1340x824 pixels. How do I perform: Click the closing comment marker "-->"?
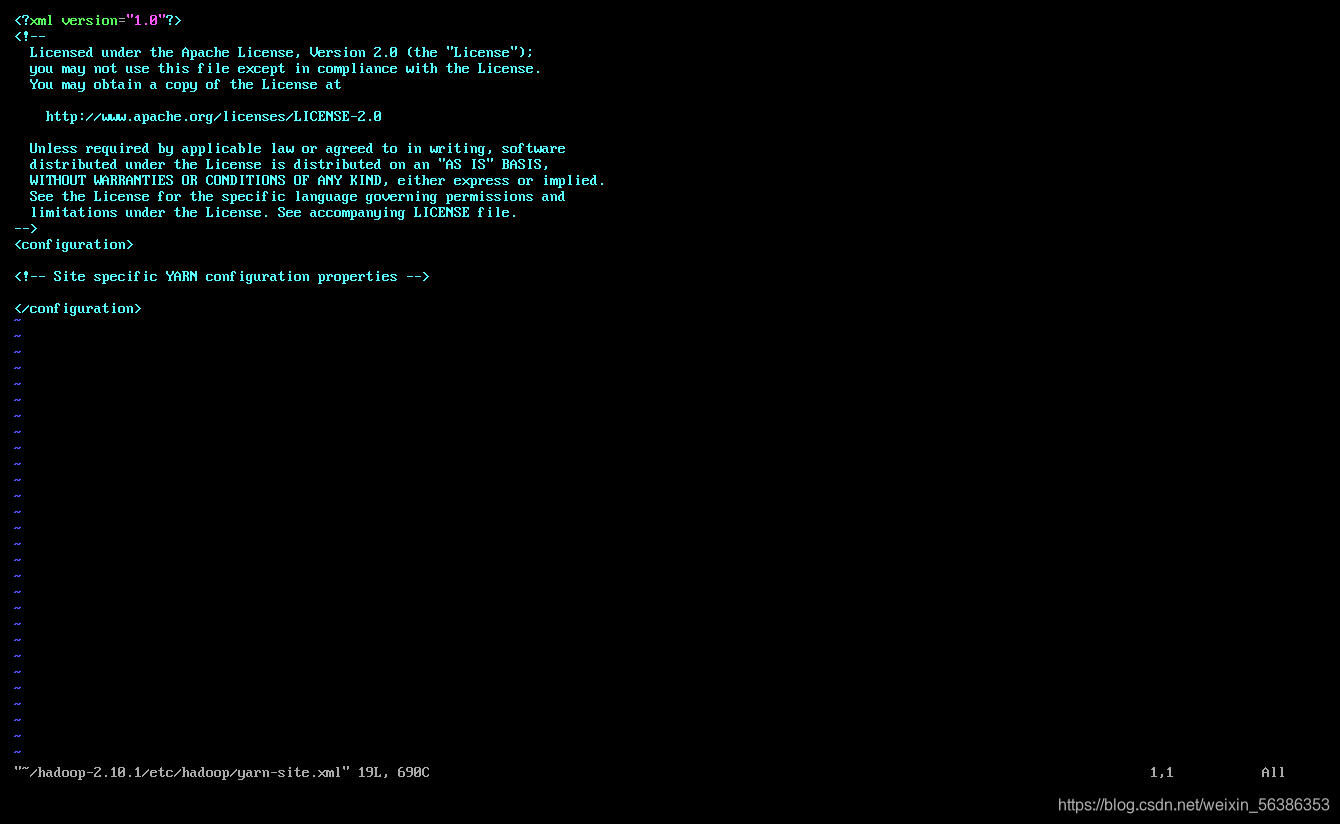coord(26,228)
